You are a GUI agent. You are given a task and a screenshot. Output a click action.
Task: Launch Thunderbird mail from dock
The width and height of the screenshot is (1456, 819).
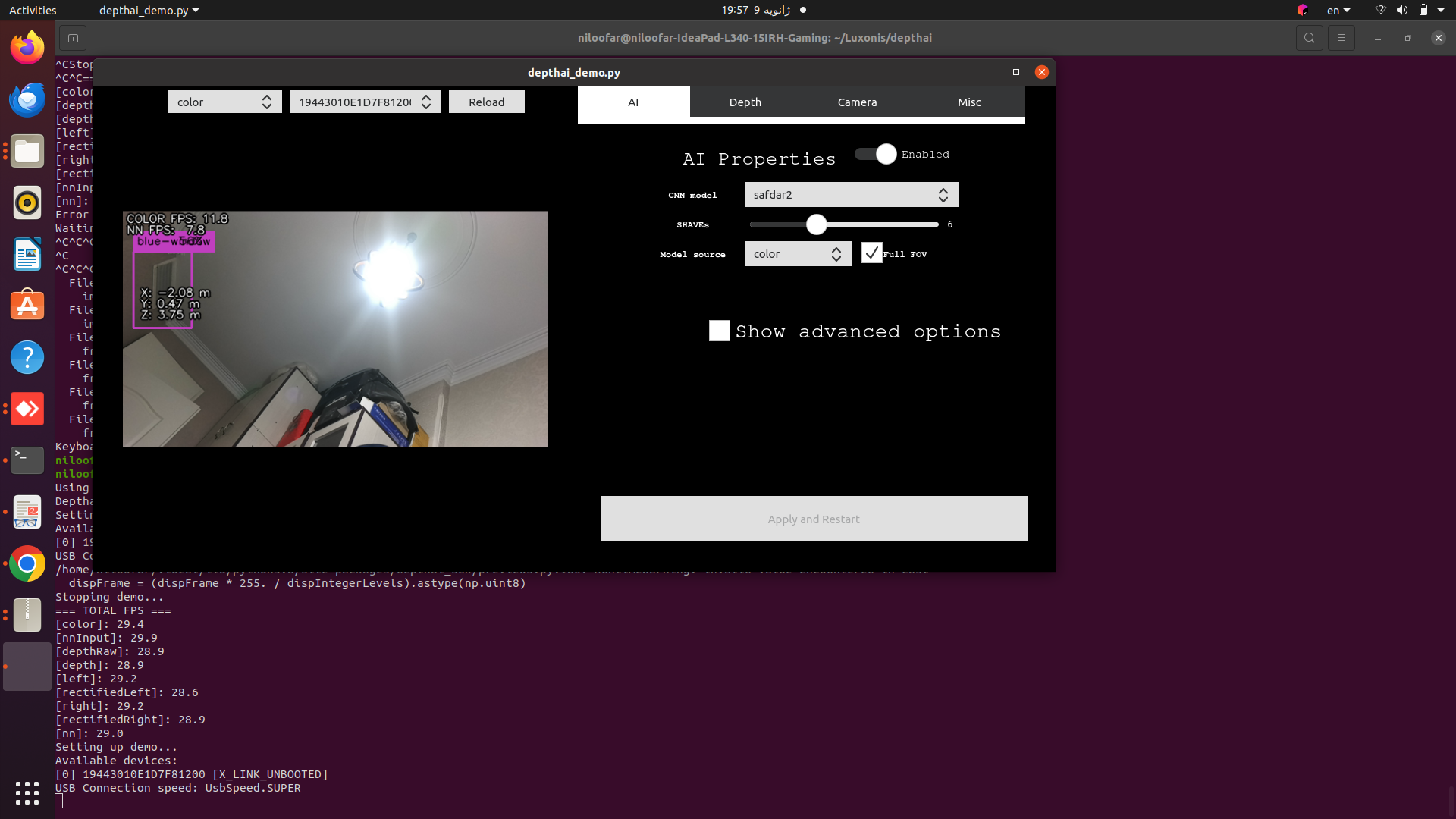pos(27,99)
